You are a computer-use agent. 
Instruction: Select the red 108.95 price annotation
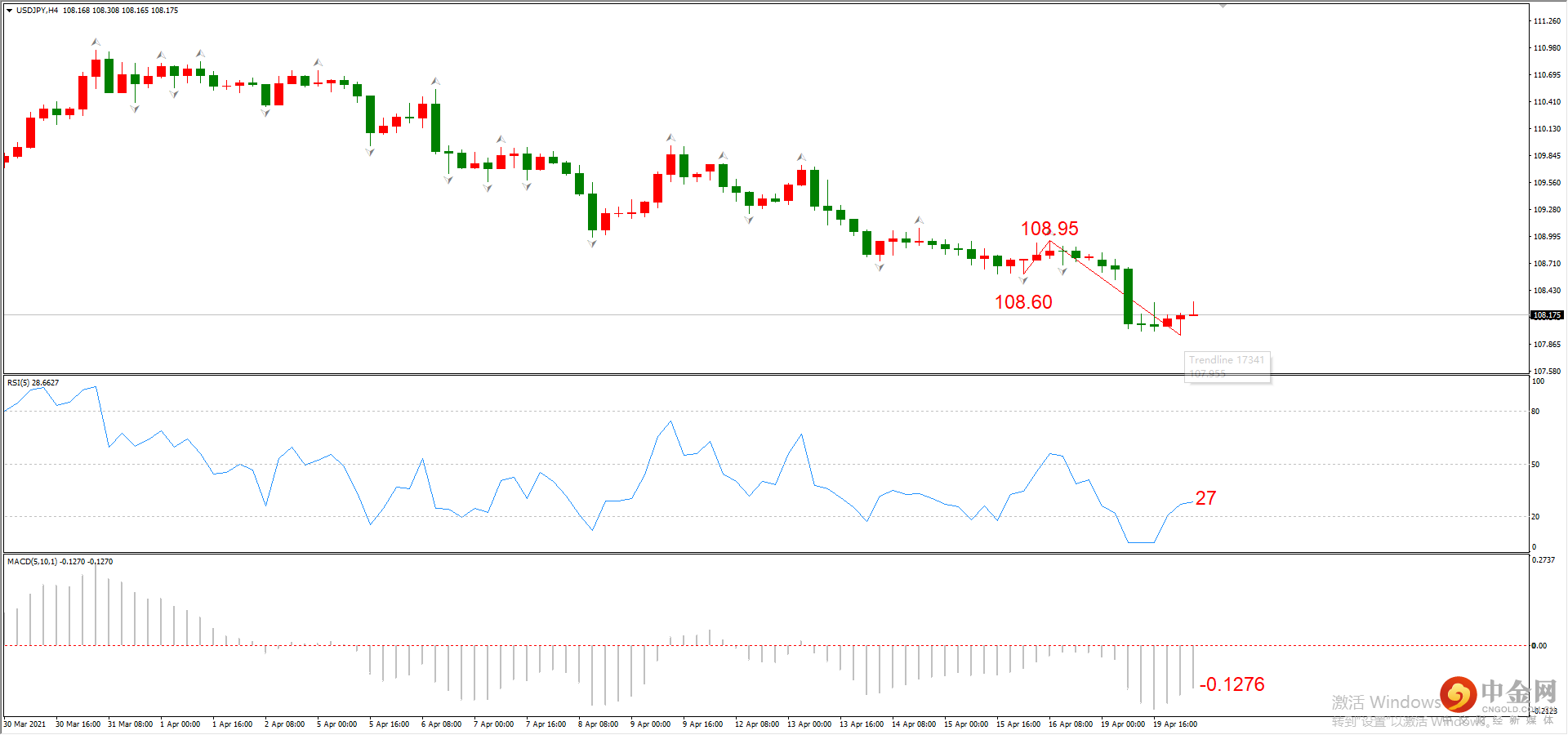coord(1049,229)
